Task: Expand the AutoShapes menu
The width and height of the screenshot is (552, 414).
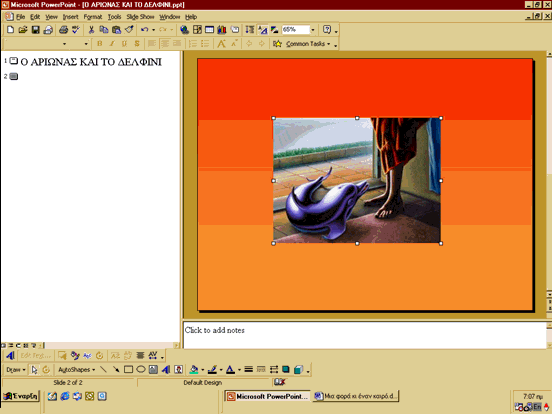Action: 76,370
